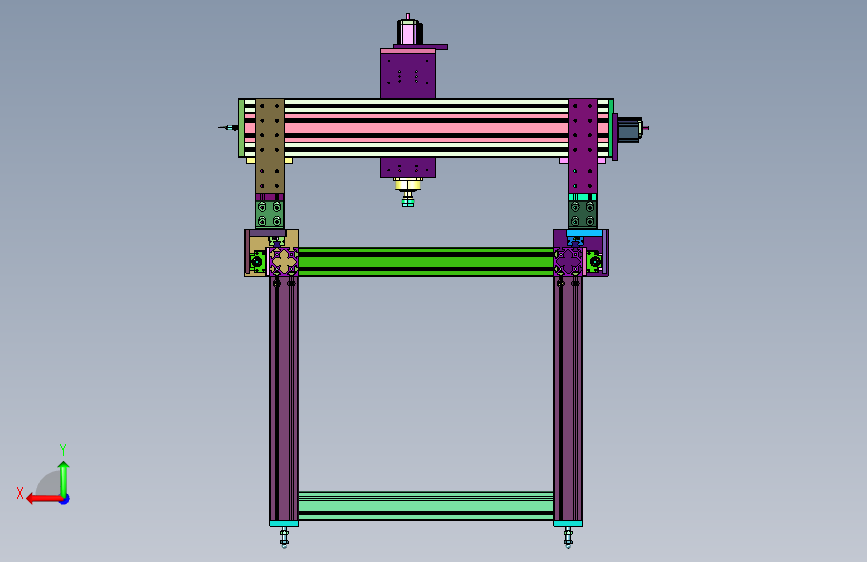The width and height of the screenshot is (867, 562).
Task: Click the red X axis arrow of the triad
Action: click(x=44, y=499)
